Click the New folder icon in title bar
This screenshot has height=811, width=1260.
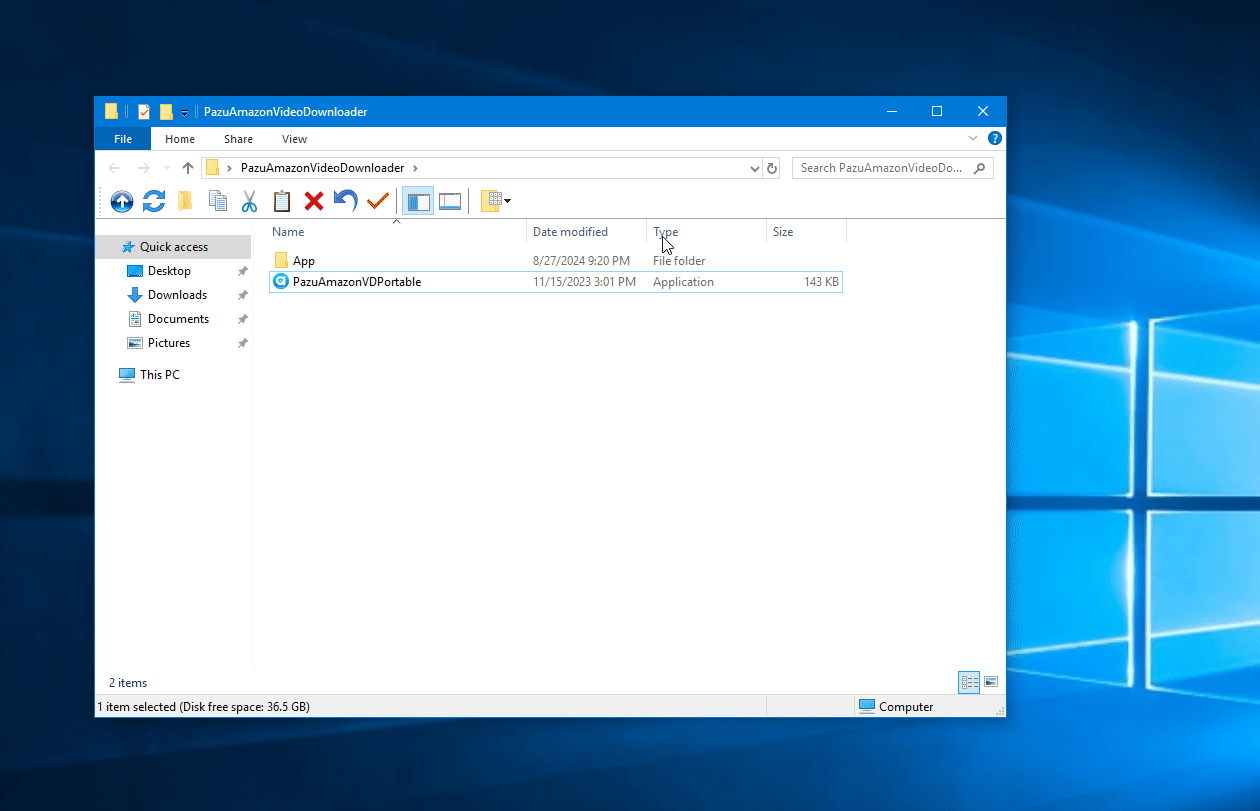point(166,111)
